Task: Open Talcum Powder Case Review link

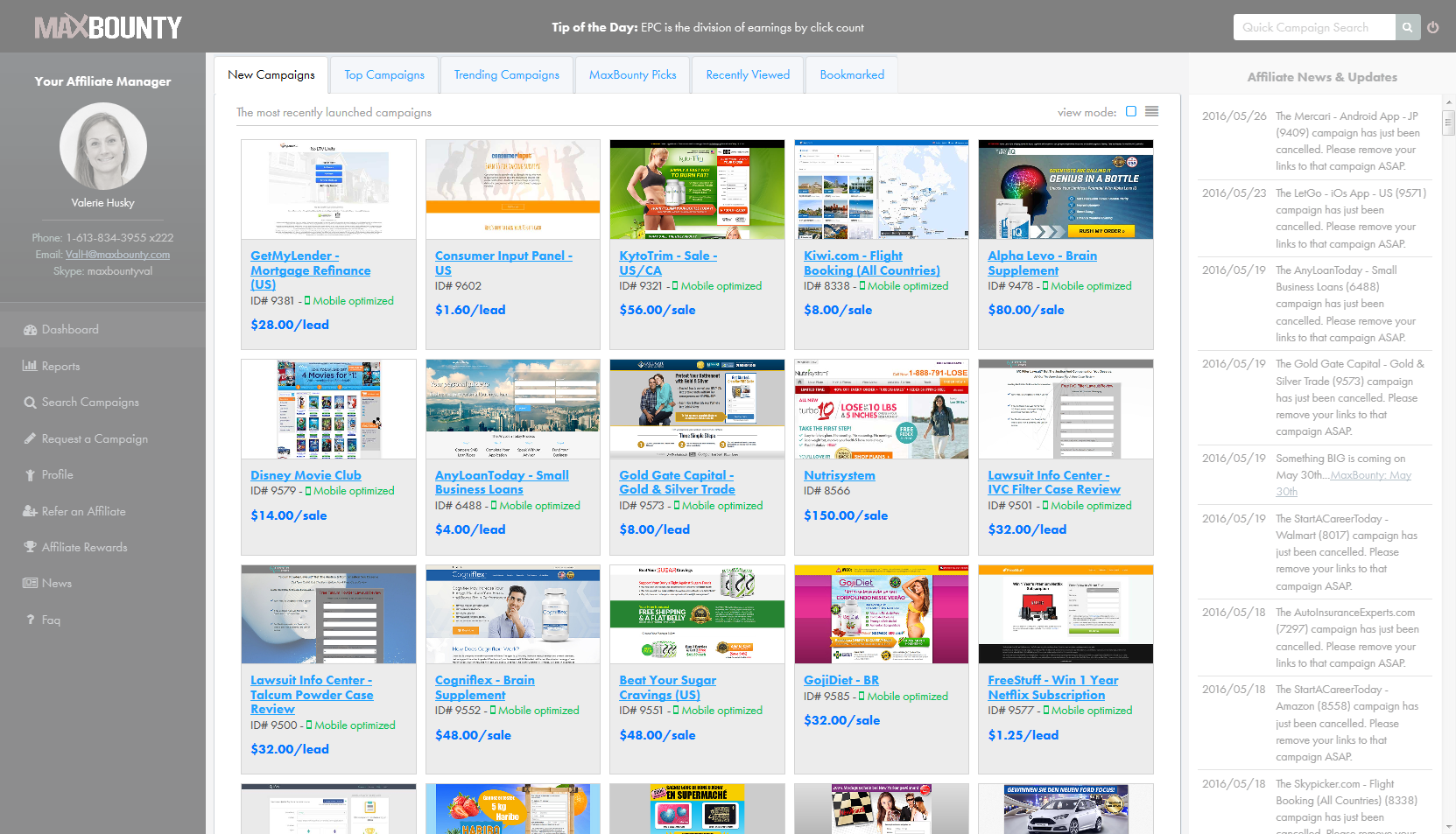Action: 312,695
